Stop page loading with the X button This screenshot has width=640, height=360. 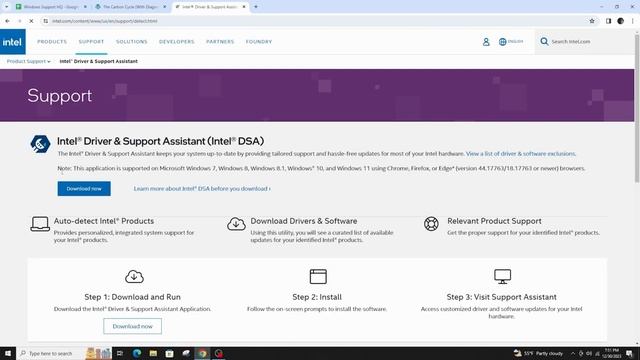click(x=31, y=21)
